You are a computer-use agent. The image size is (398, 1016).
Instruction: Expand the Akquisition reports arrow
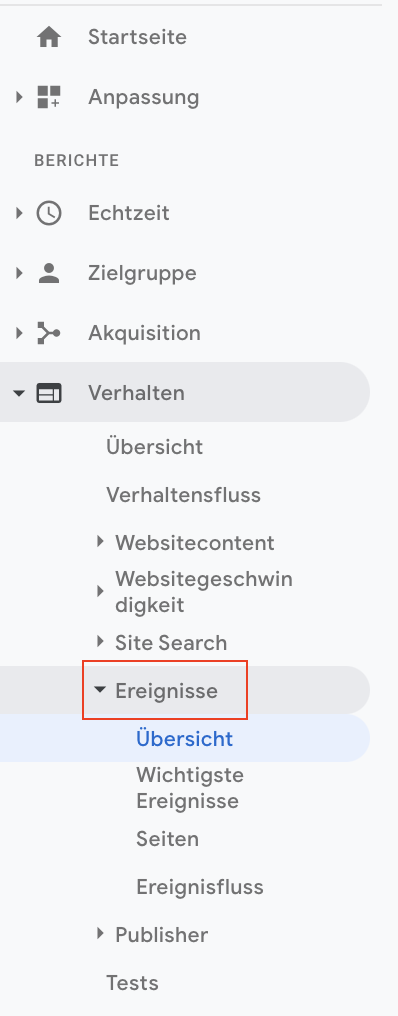pos(19,333)
